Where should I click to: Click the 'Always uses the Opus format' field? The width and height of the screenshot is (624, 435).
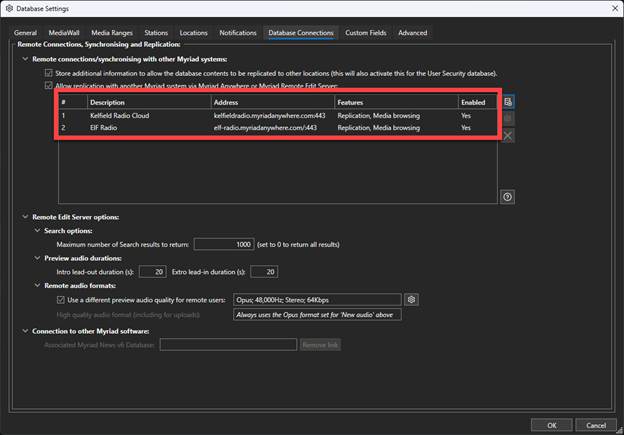pos(317,315)
